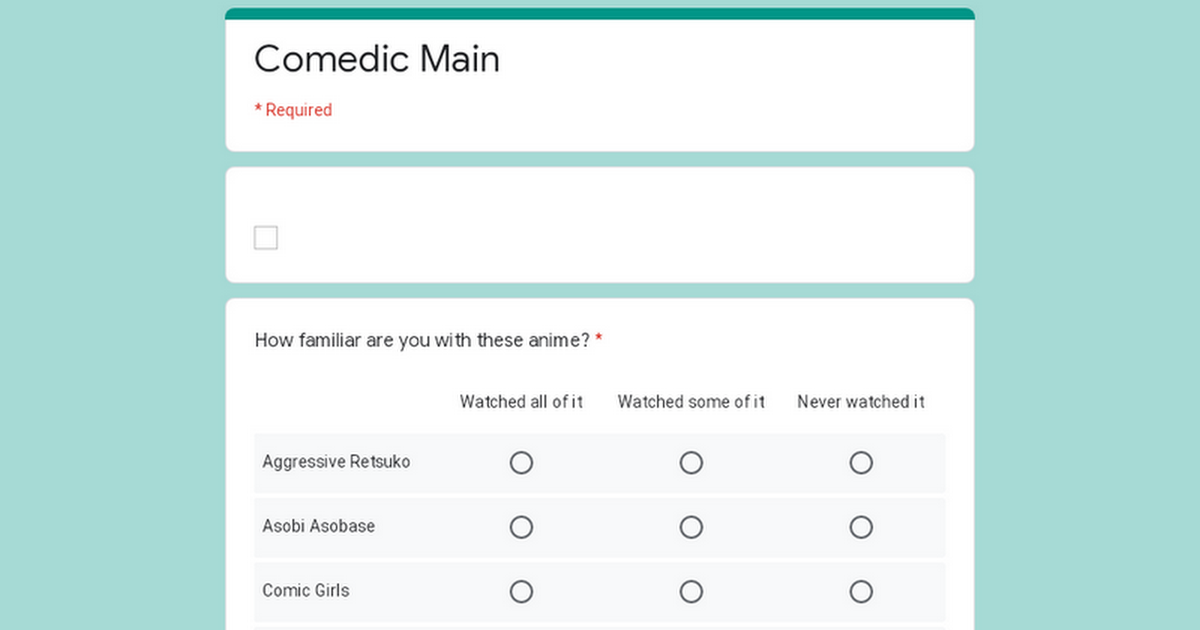Viewport: 1200px width, 630px height.
Task: Click the Never watched it column header
Action: pyautogui.click(x=861, y=402)
